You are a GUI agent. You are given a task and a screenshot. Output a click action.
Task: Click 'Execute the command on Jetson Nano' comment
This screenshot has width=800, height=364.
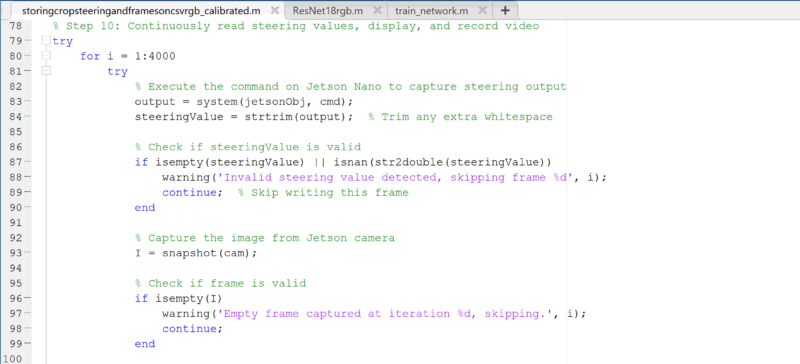(351, 87)
